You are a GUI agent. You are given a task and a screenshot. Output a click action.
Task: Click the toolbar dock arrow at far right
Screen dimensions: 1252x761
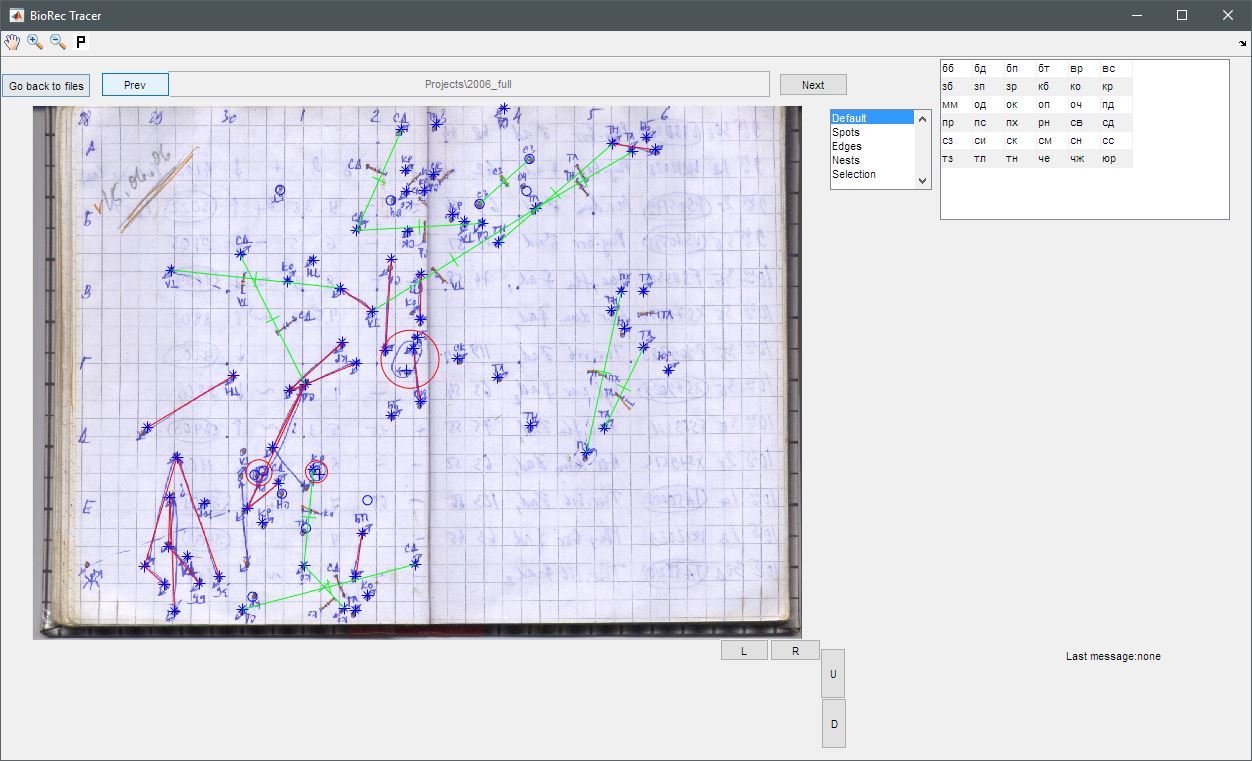(1243, 43)
